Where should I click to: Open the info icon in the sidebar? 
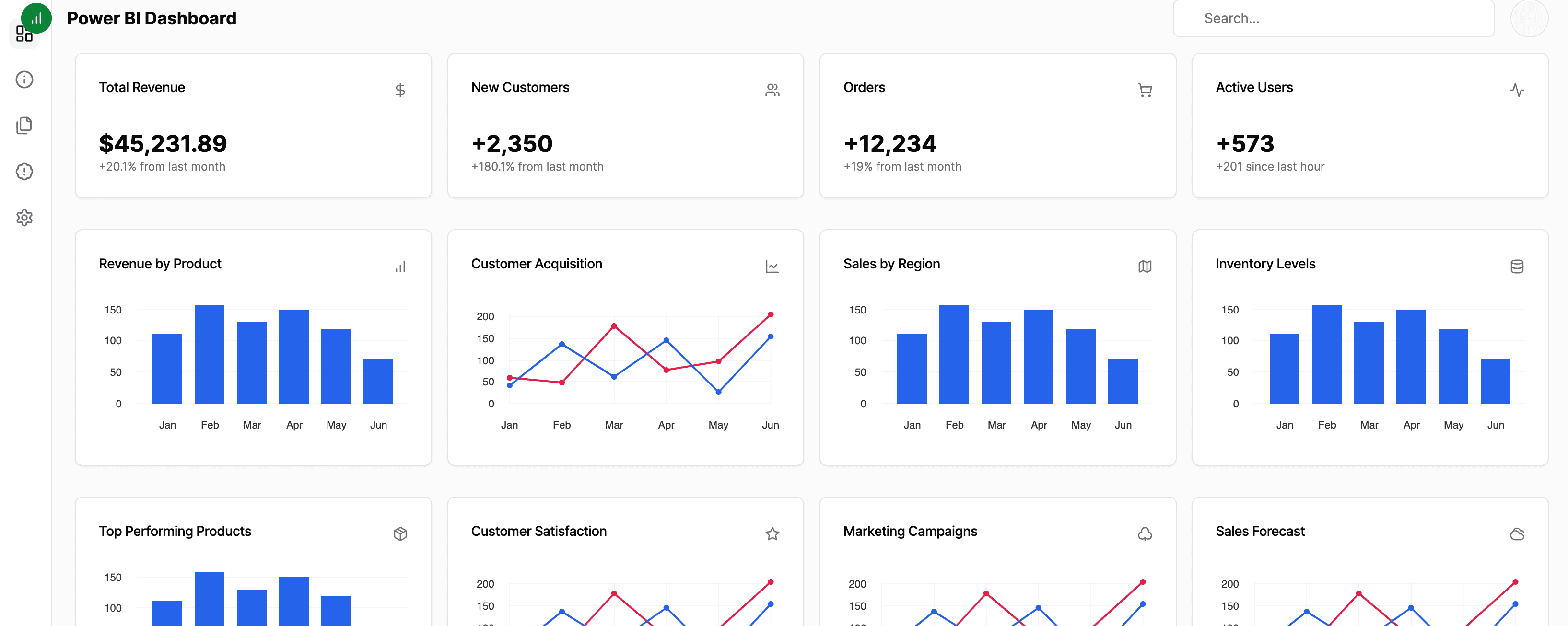tap(24, 80)
